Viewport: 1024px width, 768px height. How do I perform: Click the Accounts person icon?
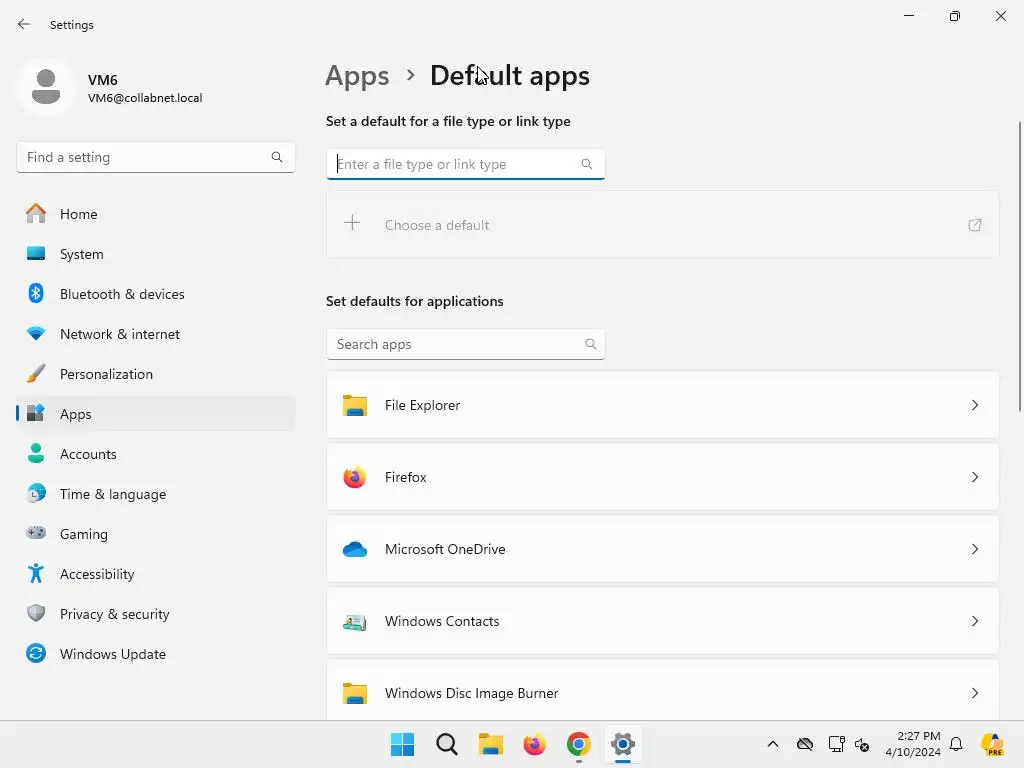pyautogui.click(x=36, y=453)
